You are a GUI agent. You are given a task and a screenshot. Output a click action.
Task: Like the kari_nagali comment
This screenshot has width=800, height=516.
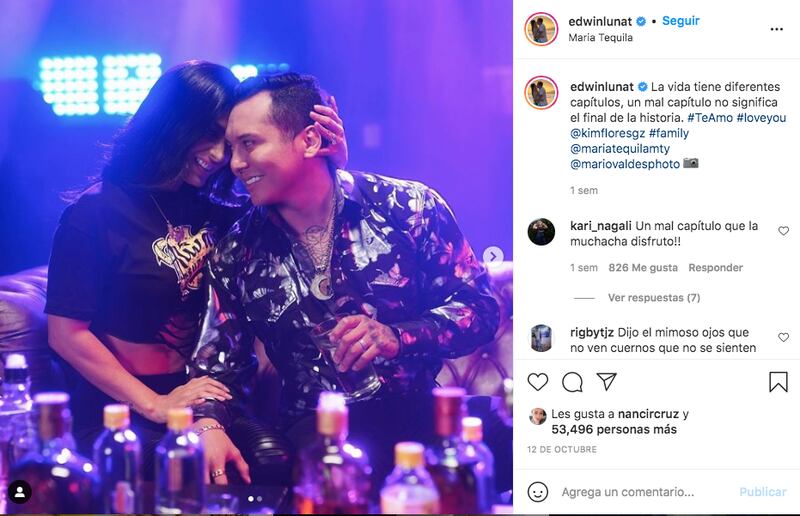coord(783,231)
